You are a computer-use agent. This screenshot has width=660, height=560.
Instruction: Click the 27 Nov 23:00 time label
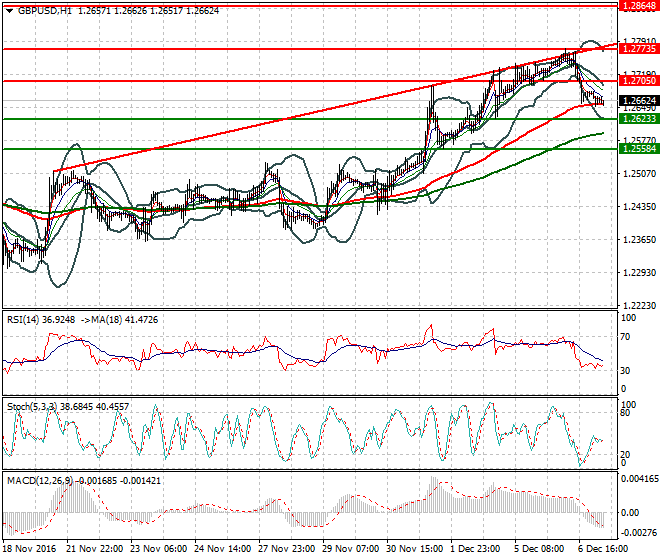[287, 549]
